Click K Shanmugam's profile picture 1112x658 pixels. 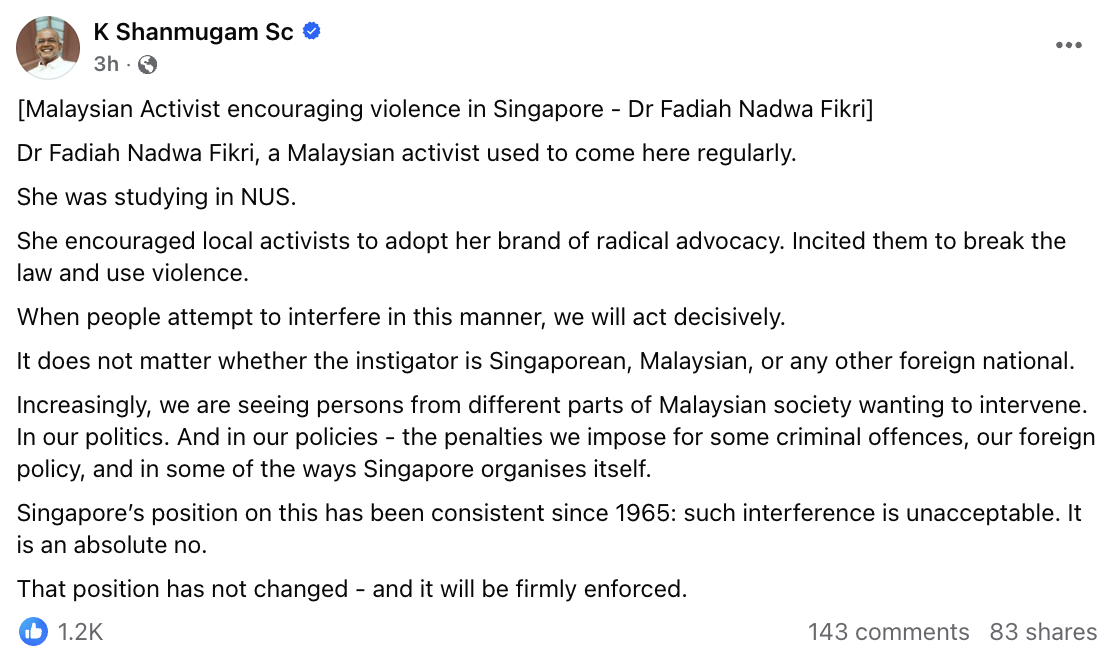[x=48, y=47]
